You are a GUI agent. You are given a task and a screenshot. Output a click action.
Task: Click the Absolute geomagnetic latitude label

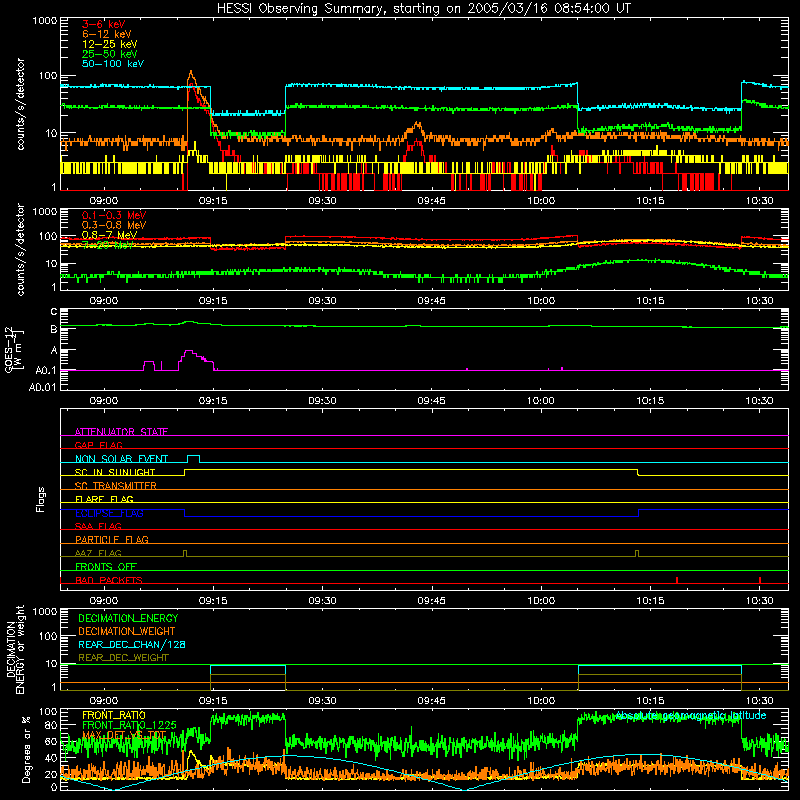pyautogui.click(x=691, y=716)
